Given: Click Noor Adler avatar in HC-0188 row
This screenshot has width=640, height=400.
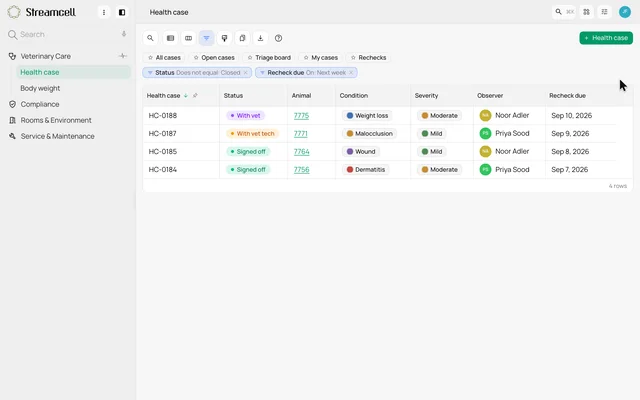Looking at the screenshot, I should tap(485, 116).
